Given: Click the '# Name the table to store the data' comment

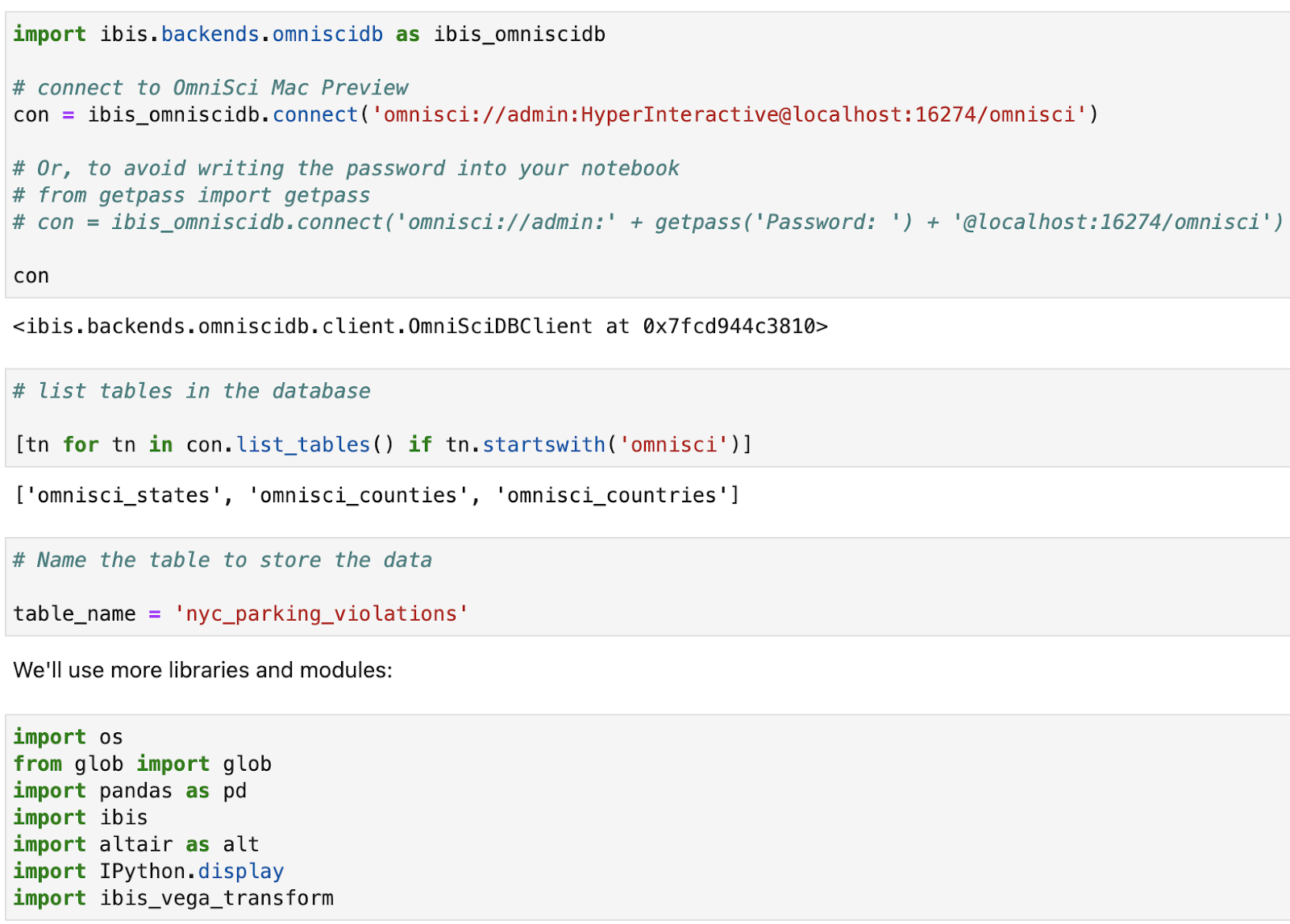Looking at the screenshot, I should pyautogui.click(x=223, y=560).
